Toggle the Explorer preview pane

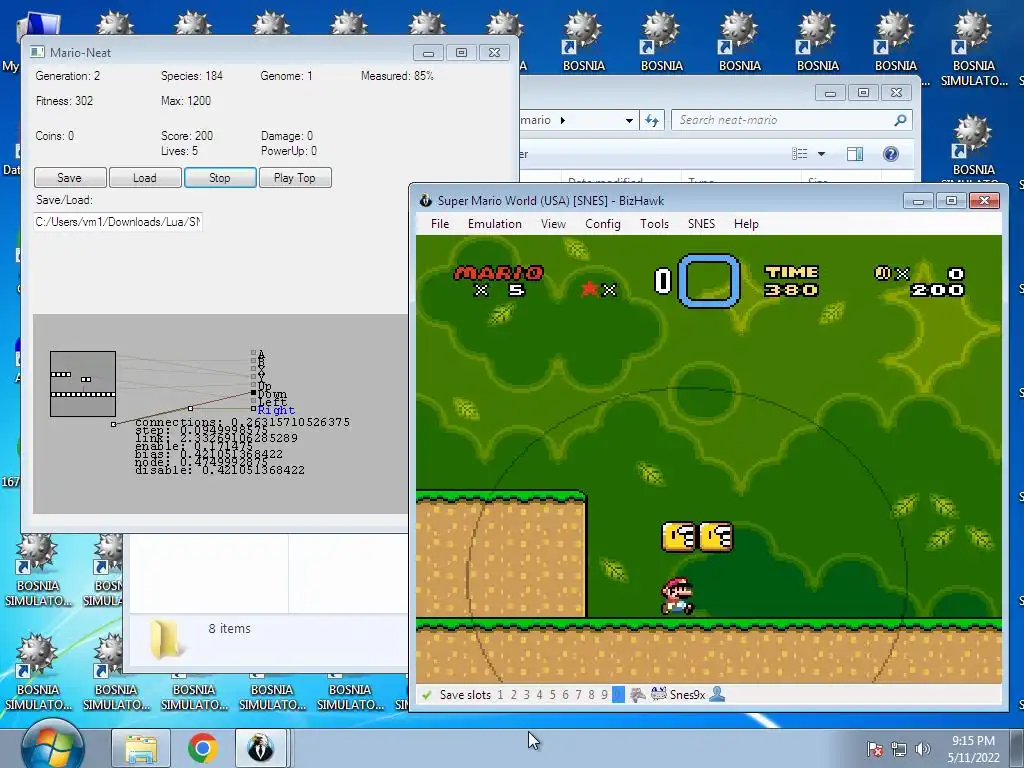[x=855, y=154]
